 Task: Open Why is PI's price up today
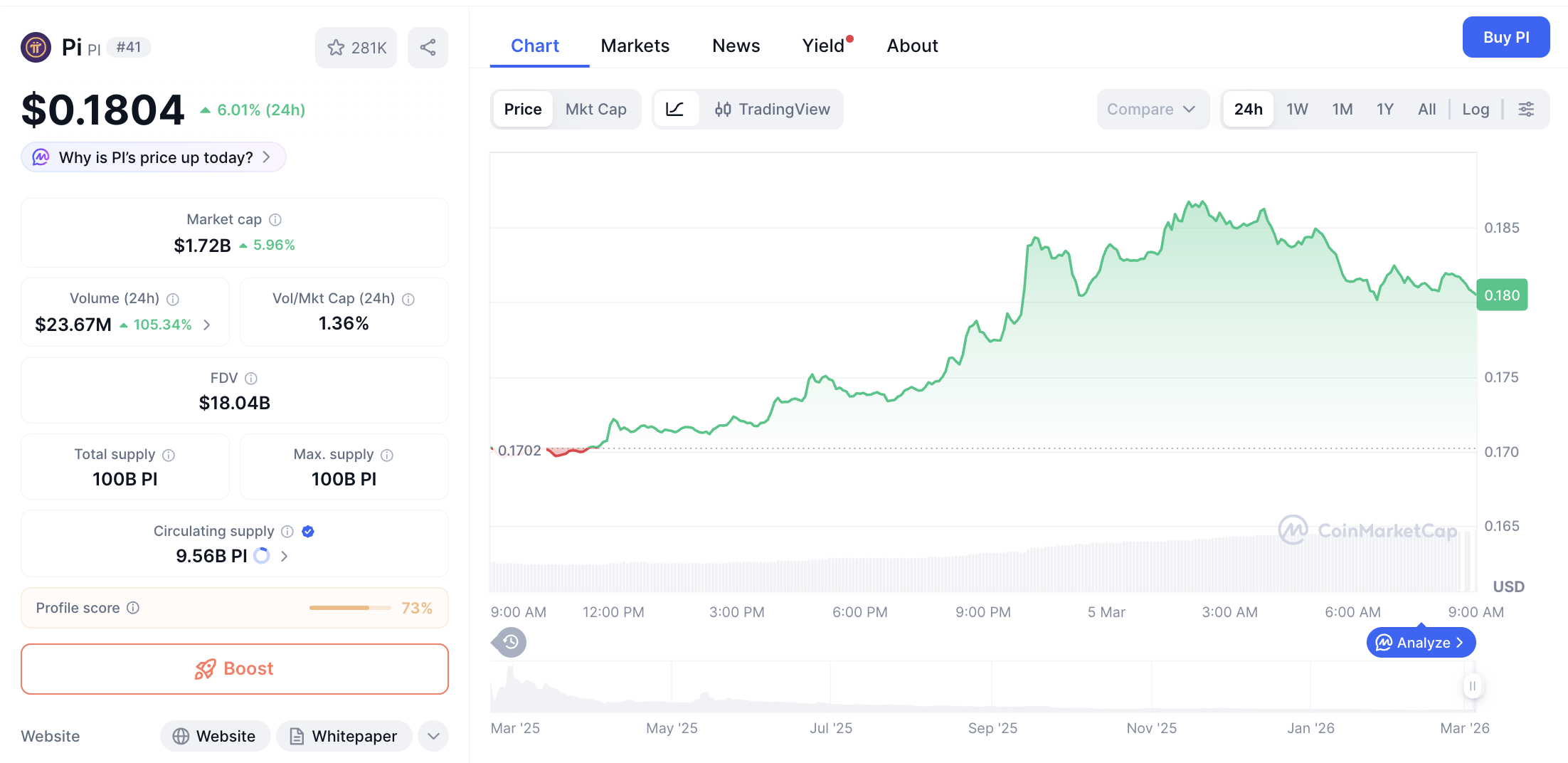(152, 157)
